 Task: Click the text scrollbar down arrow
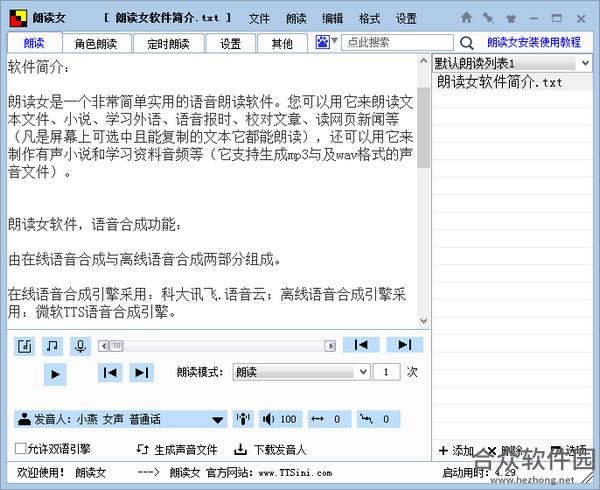coord(423,321)
